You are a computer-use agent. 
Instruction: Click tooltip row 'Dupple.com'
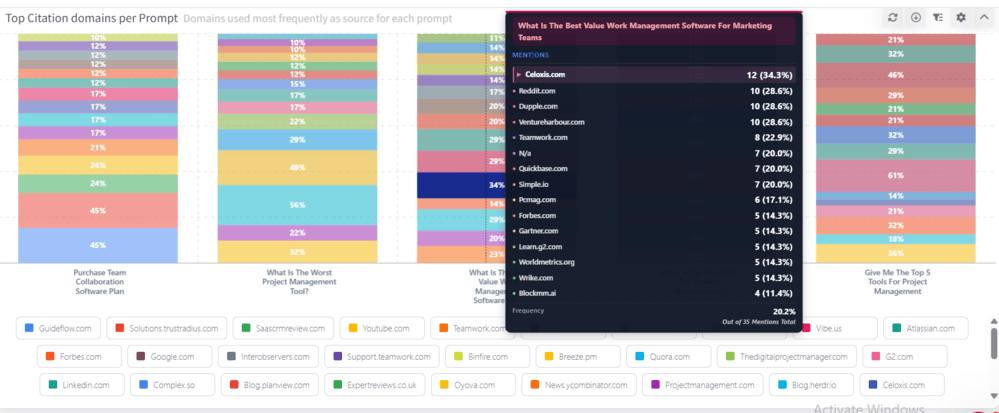(x=654, y=106)
